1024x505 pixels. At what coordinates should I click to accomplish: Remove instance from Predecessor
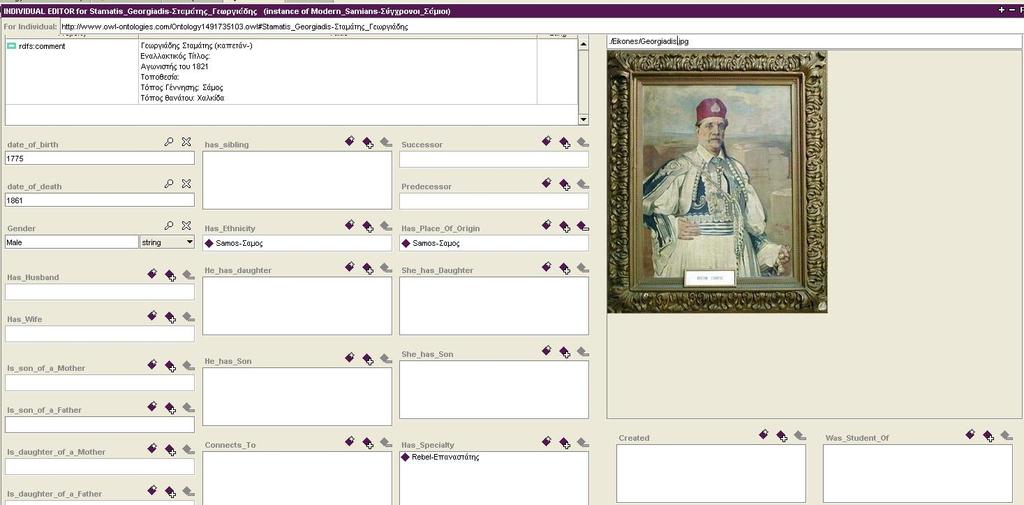pos(583,184)
